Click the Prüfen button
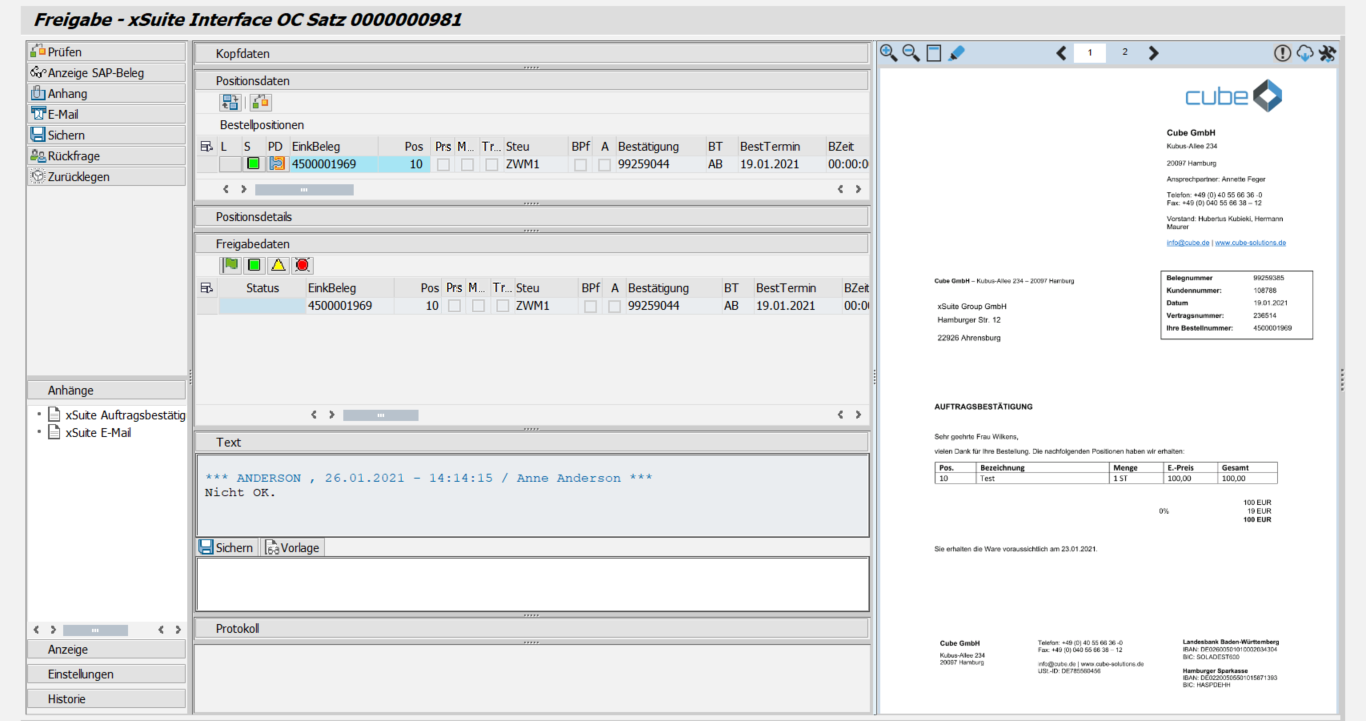Screen dimensions: 1366x721 pos(106,52)
